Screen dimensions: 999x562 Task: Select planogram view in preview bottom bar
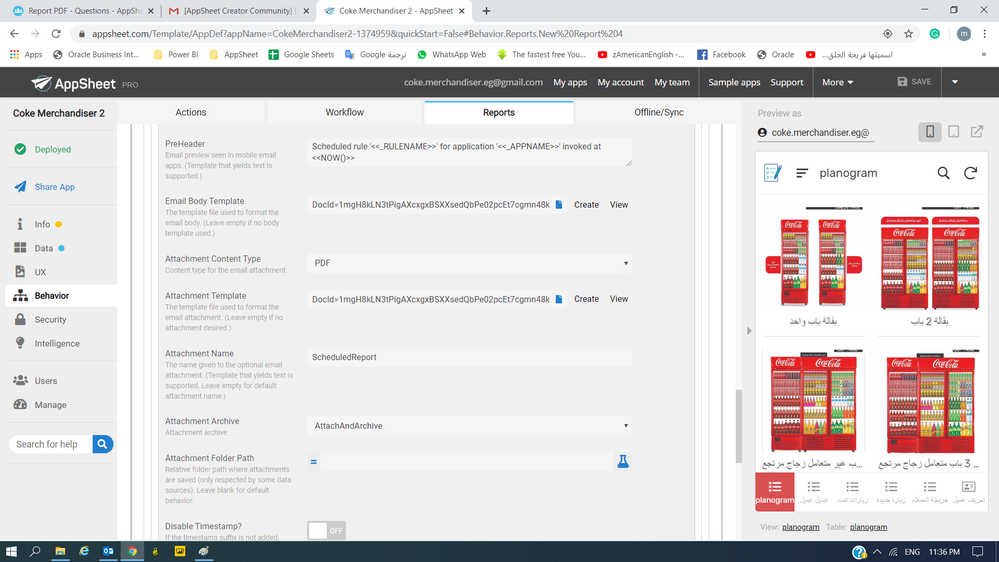pyautogui.click(x=775, y=492)
